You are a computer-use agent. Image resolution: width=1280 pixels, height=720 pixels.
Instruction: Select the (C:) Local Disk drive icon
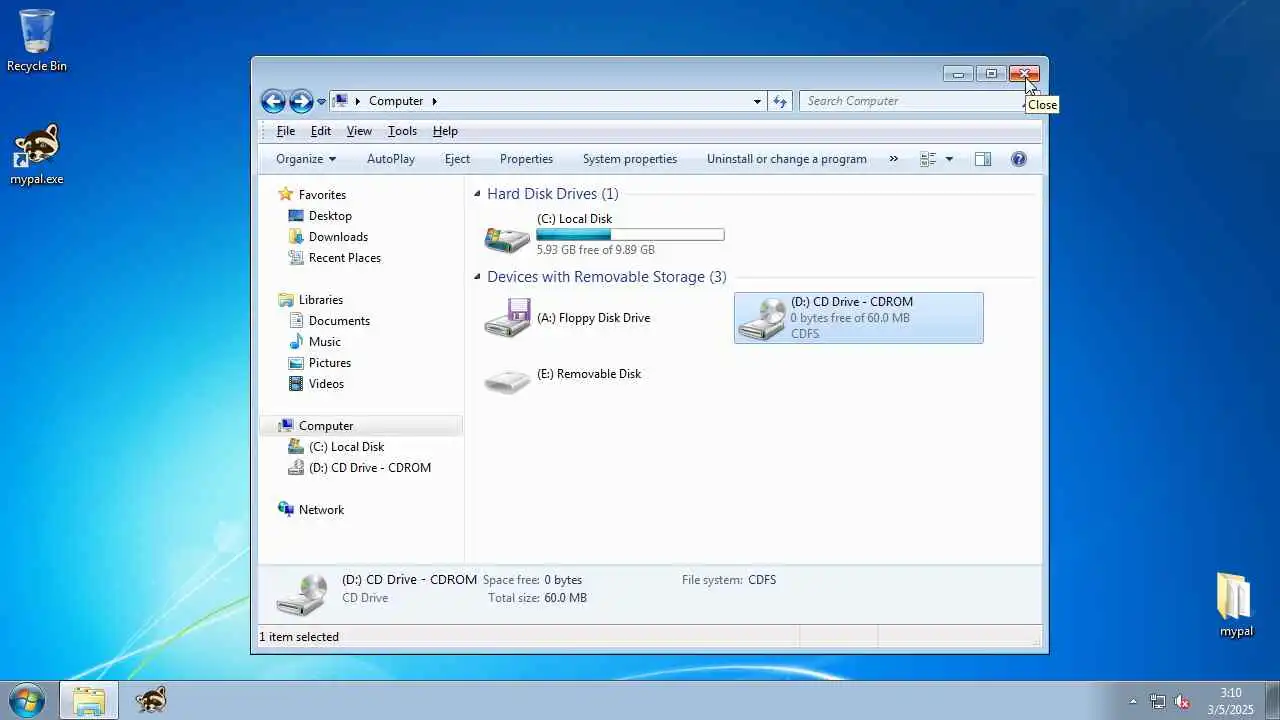coord(507,238)
